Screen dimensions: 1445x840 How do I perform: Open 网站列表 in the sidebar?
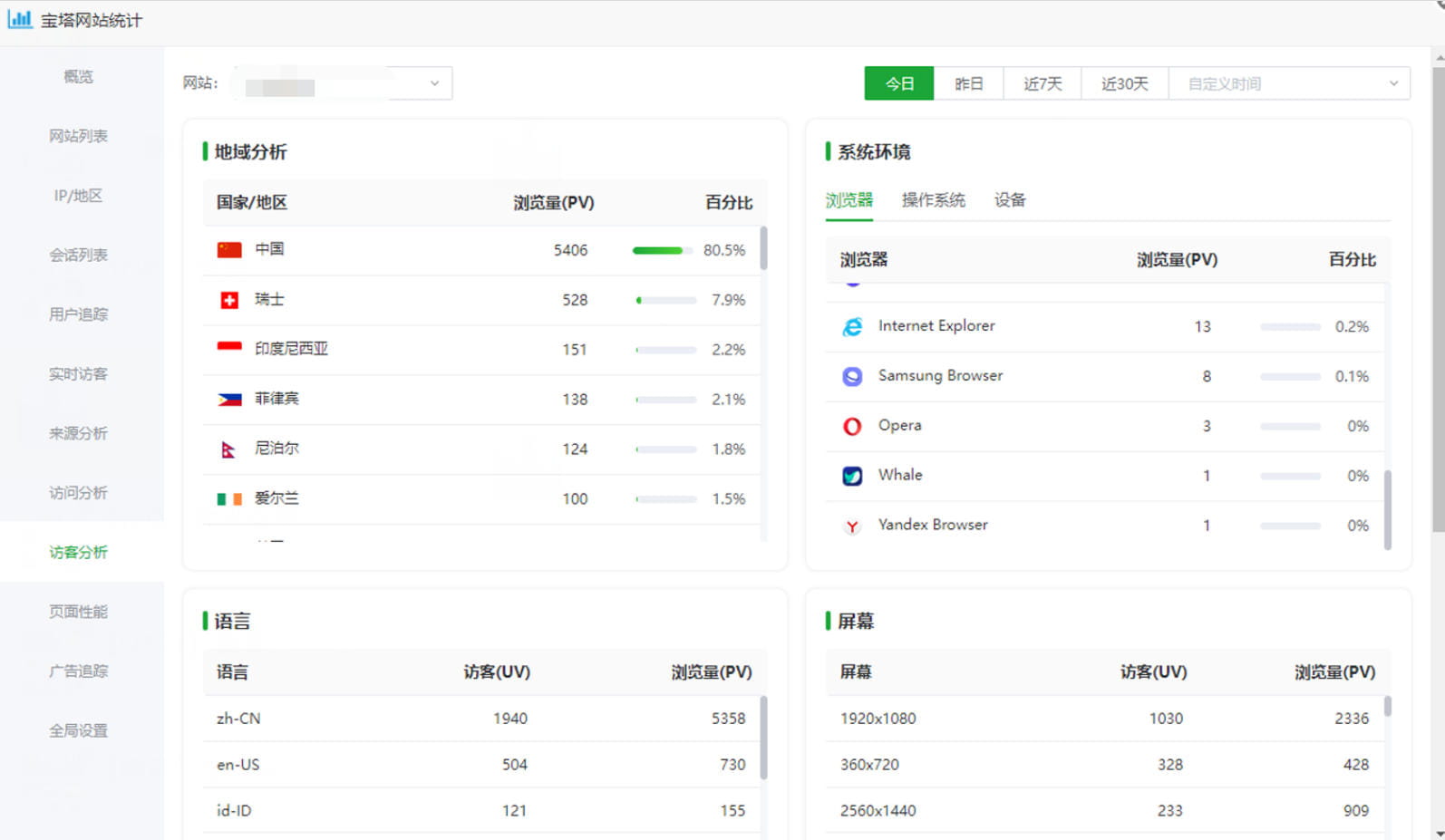pyautogui.click(x=78, y=136)
